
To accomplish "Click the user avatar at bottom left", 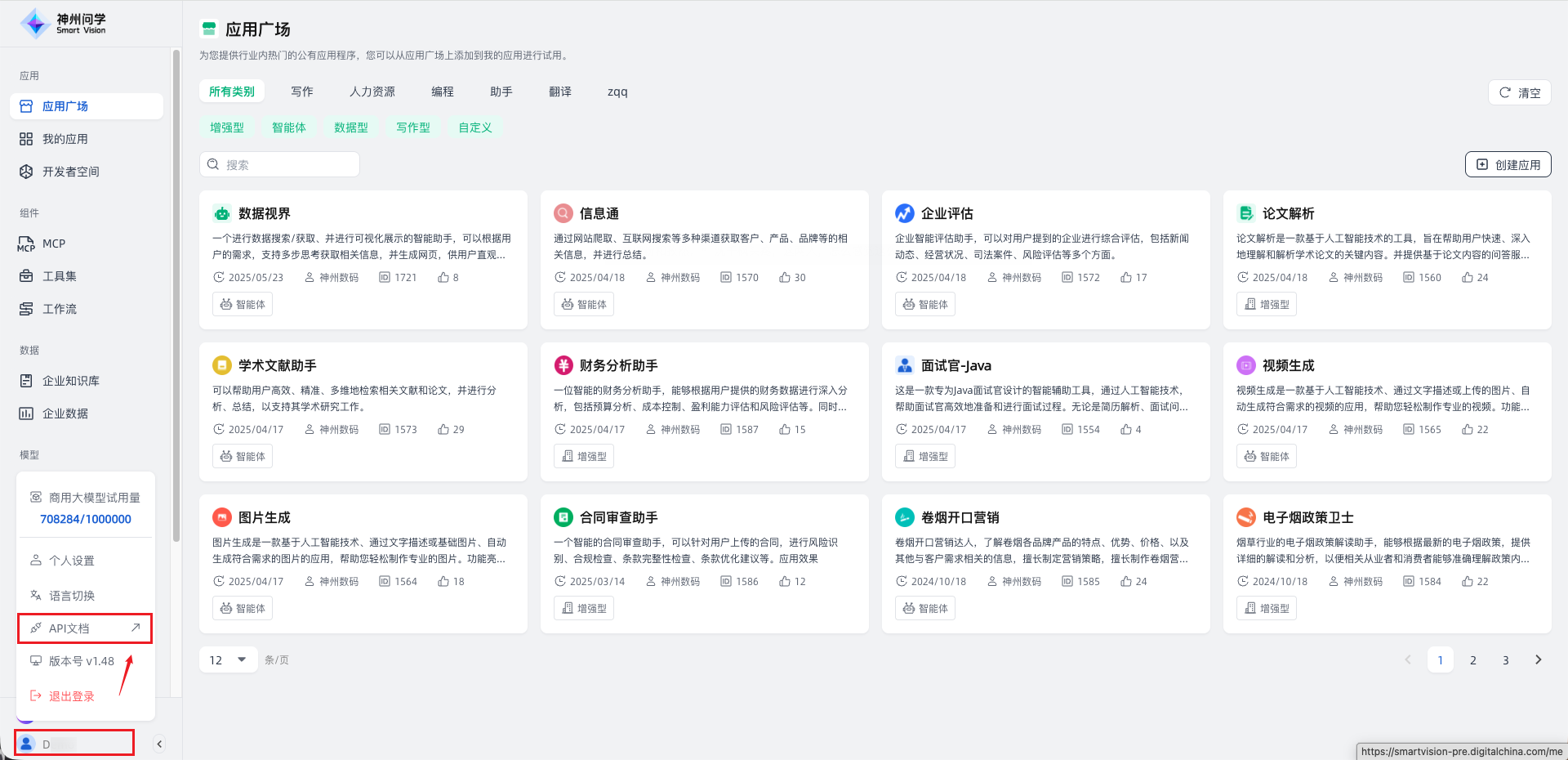I will coord(27,744).
